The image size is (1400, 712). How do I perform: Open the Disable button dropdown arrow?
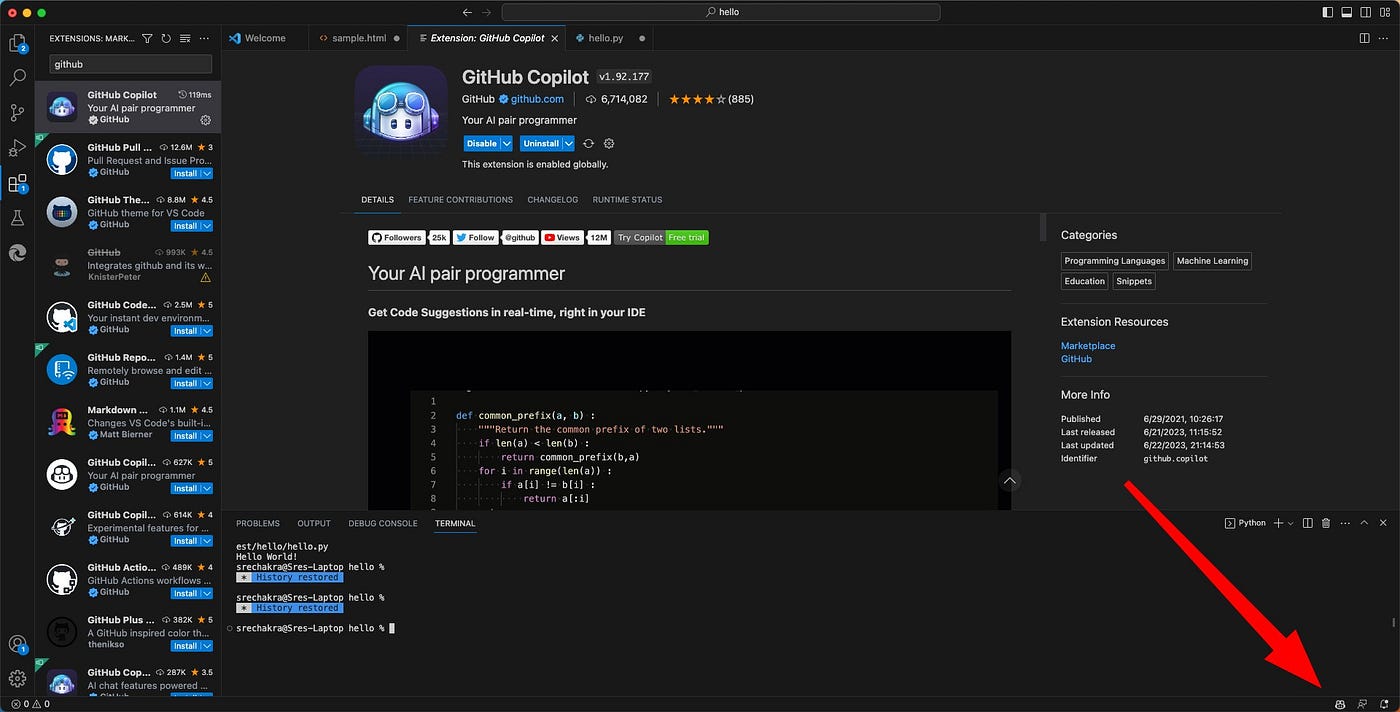point(507,144)
